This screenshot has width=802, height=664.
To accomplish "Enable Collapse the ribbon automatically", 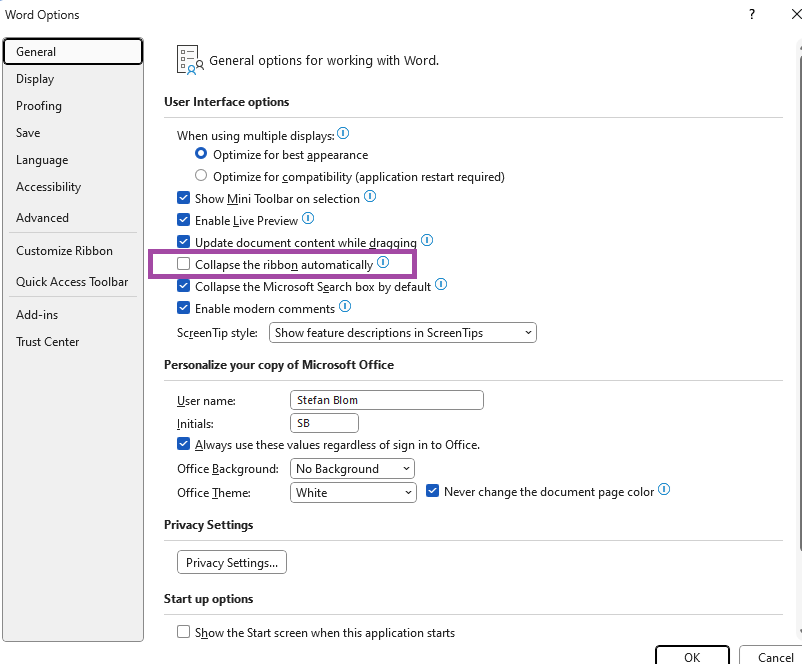I will point(184,264).
